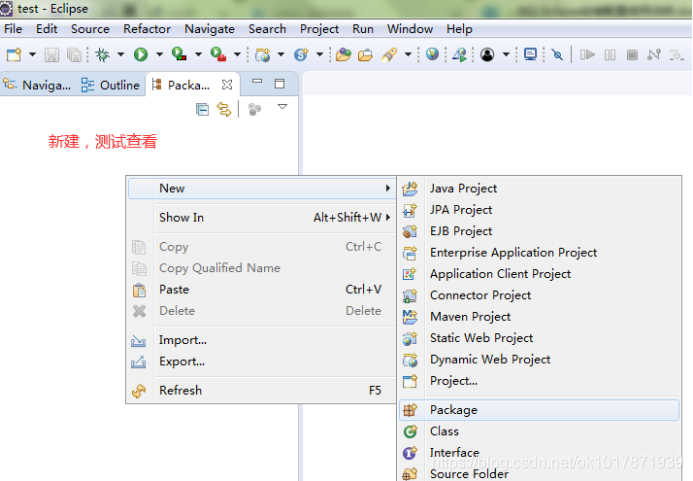Viewport: 693px width, 481px height.
Task: Click the Open Task folder icon
Action: pyautogui.click(x=365, y=55)
